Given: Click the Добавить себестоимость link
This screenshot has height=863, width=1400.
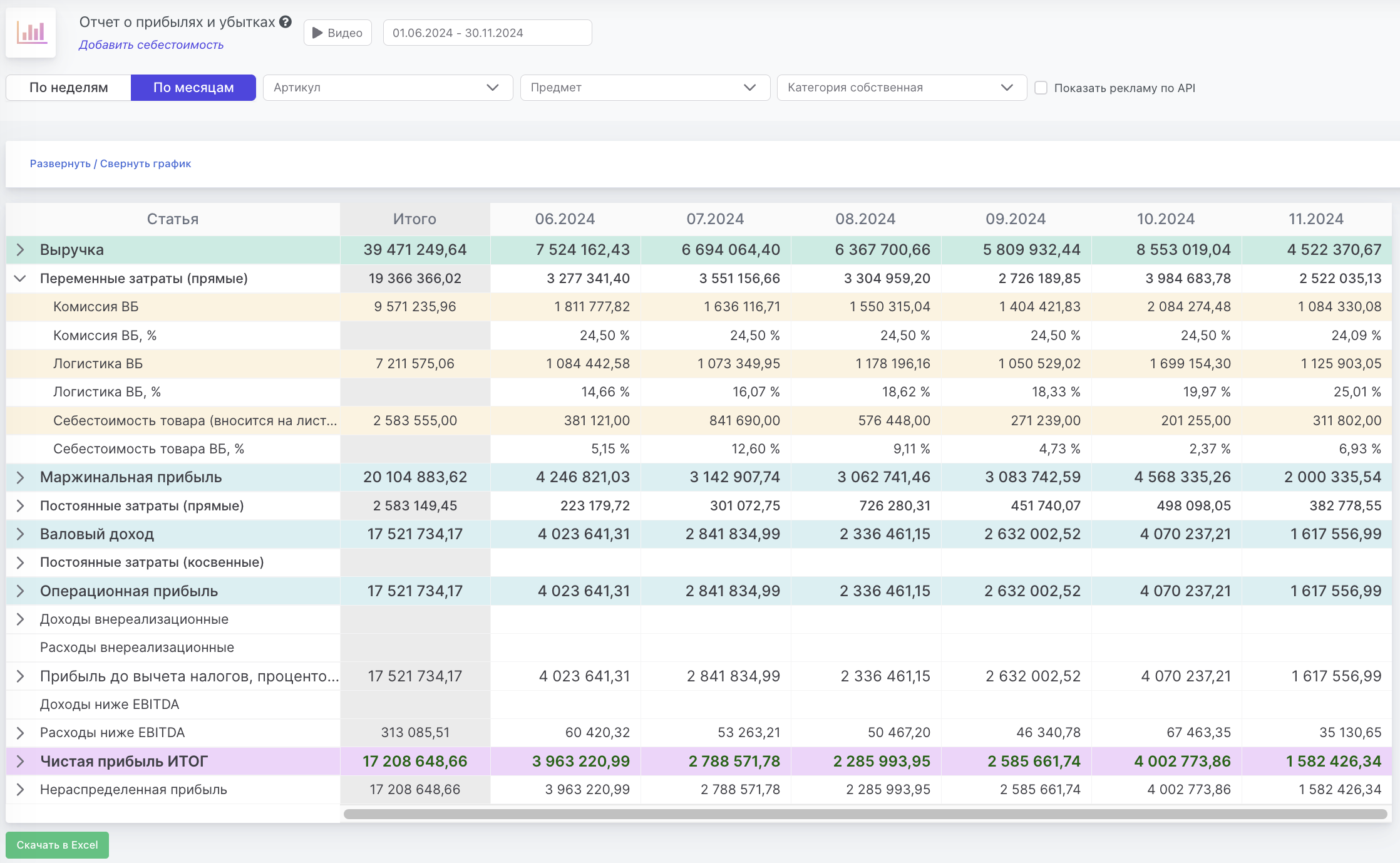Looking at the screenshot, I should click(151, 45).
